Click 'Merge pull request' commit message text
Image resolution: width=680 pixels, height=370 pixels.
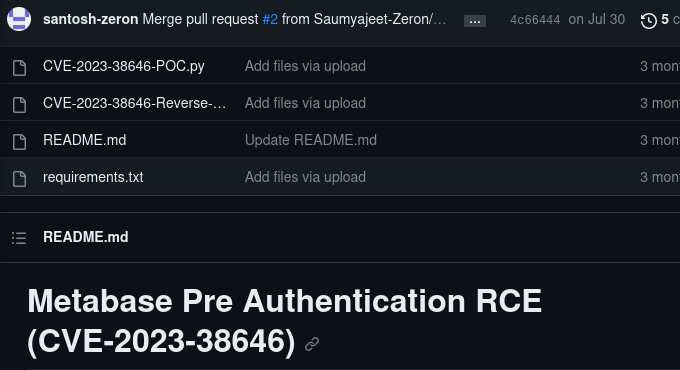click(x=200, y=19)
